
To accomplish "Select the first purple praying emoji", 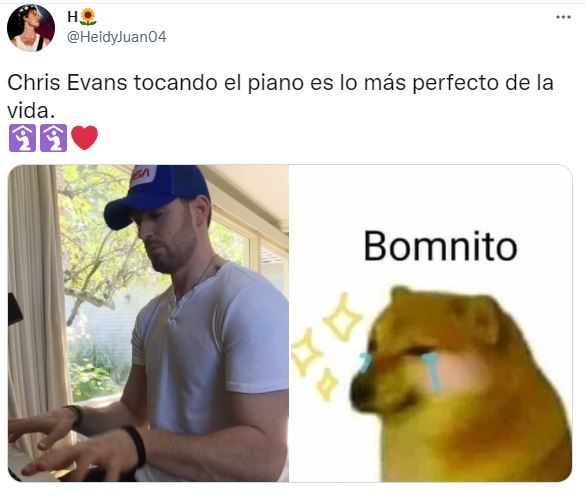I will click(x=22, y=138).
